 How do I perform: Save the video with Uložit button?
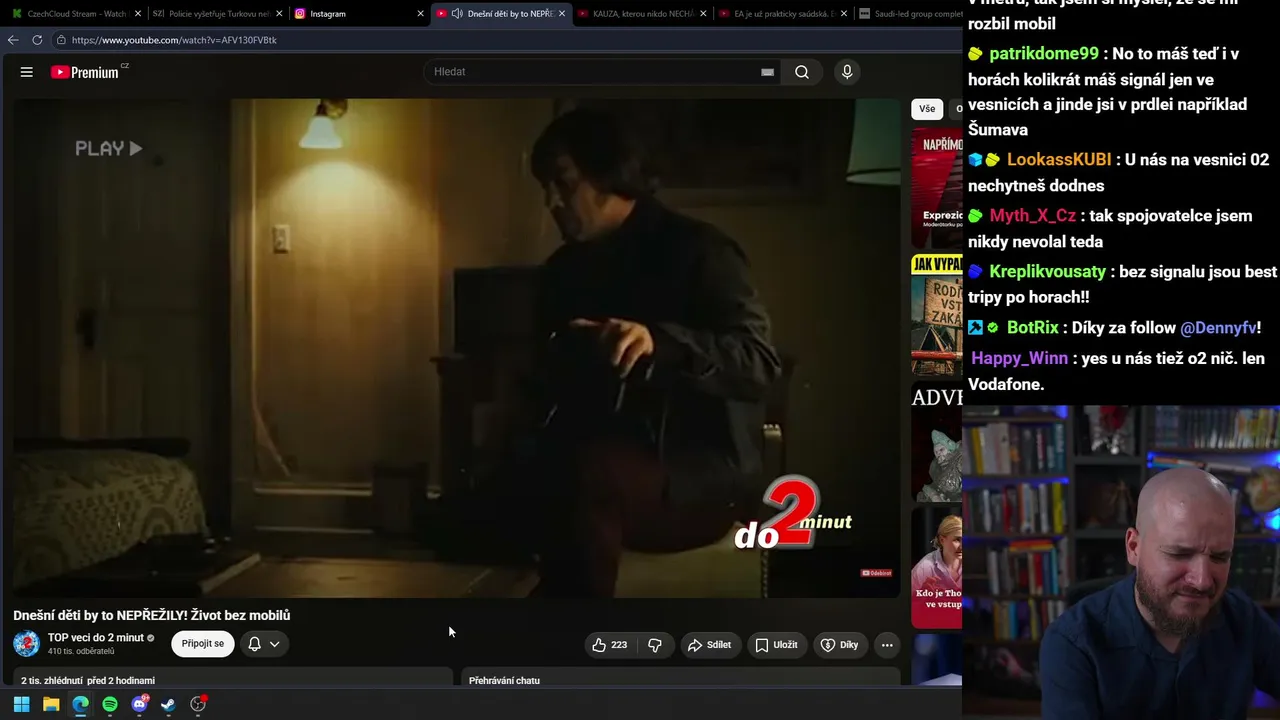[x=776, y=645]
